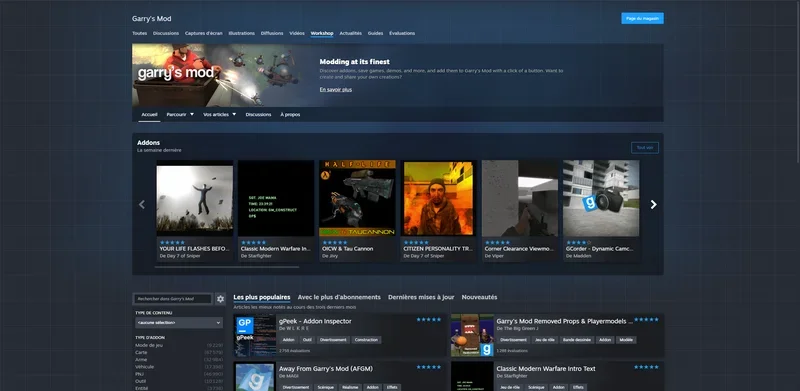Image resolution: width=800 pixels, height=391 pixels.
Task: Open gPeek - Addon Inspector title
Action: [x=315, y=321]
